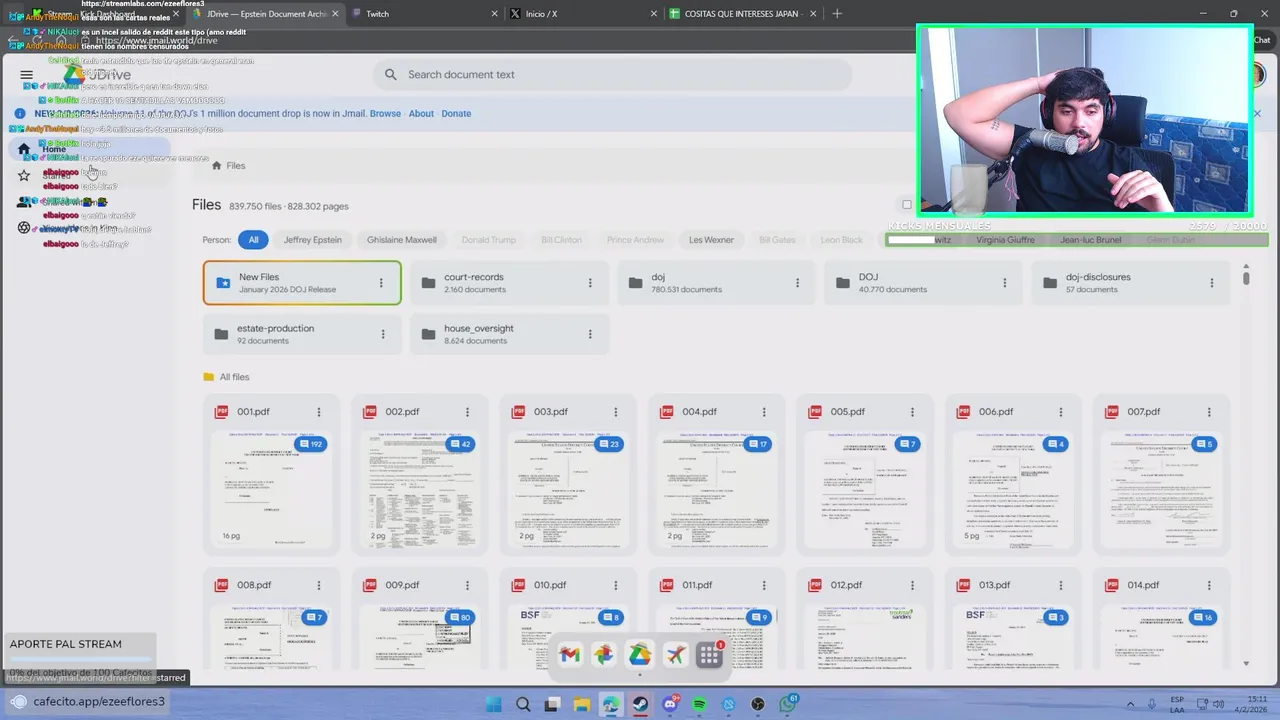This screenshot has height=720, width=1280.
Task: Open the apps grid in the dock
Action: tap(710, 655)
